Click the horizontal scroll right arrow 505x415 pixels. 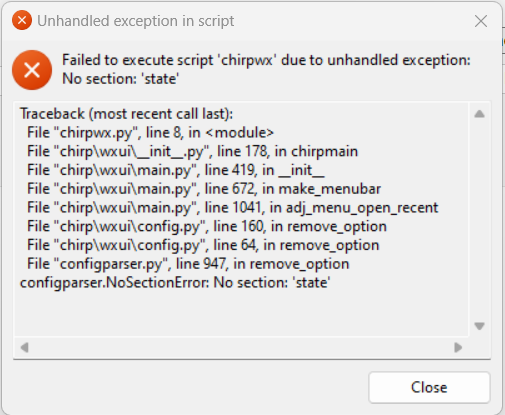(x=458, y=347)
